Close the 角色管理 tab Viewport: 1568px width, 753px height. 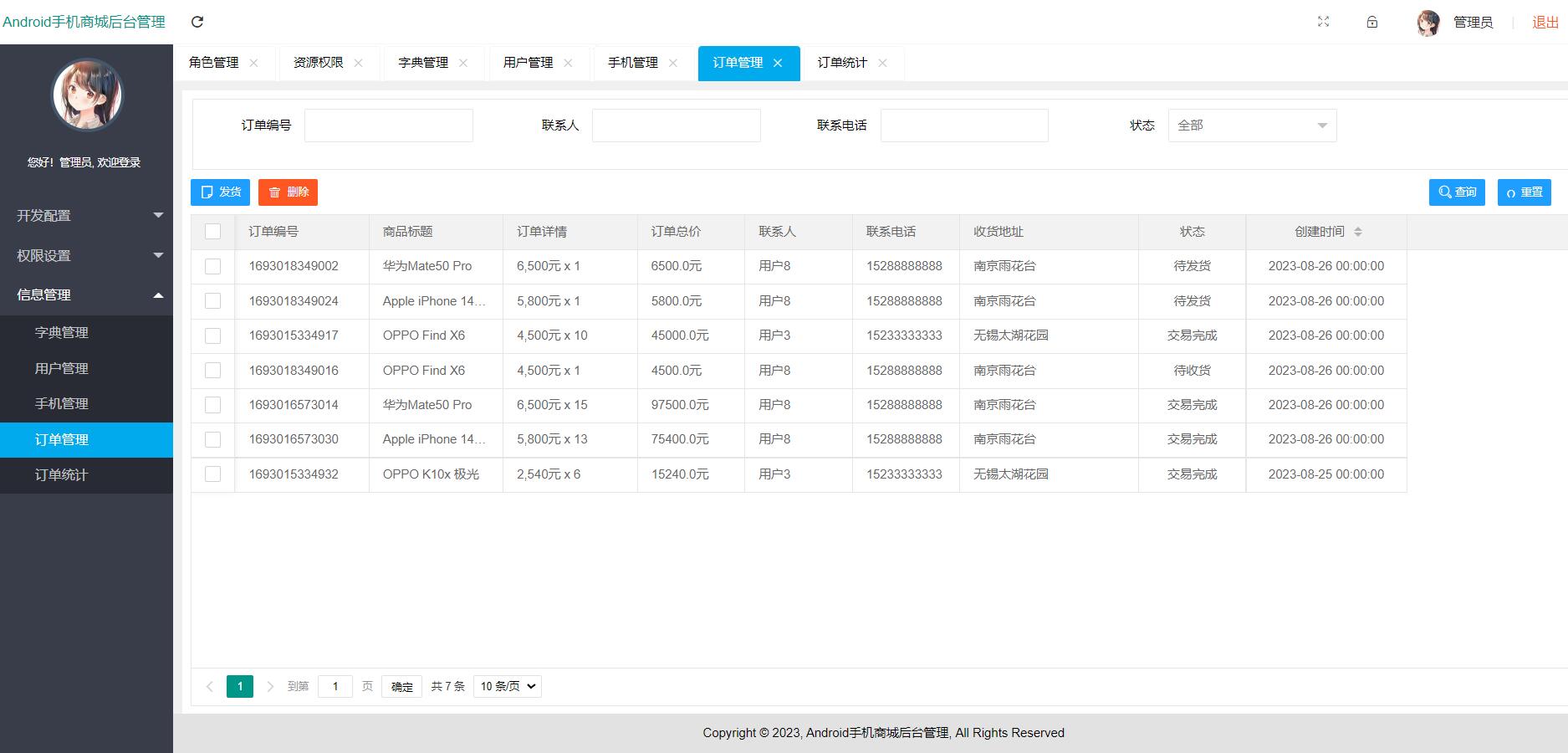click(x=253, y=63)
